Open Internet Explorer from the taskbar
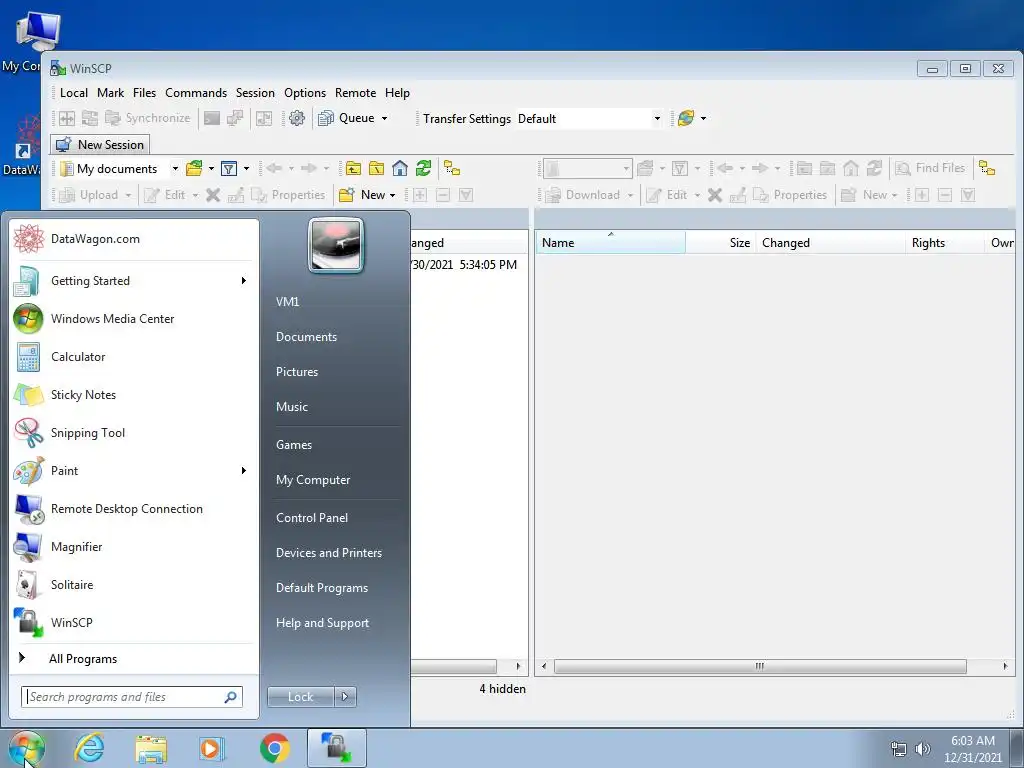The height and width of the screenshot is (768, 1024). coord(89,748)
